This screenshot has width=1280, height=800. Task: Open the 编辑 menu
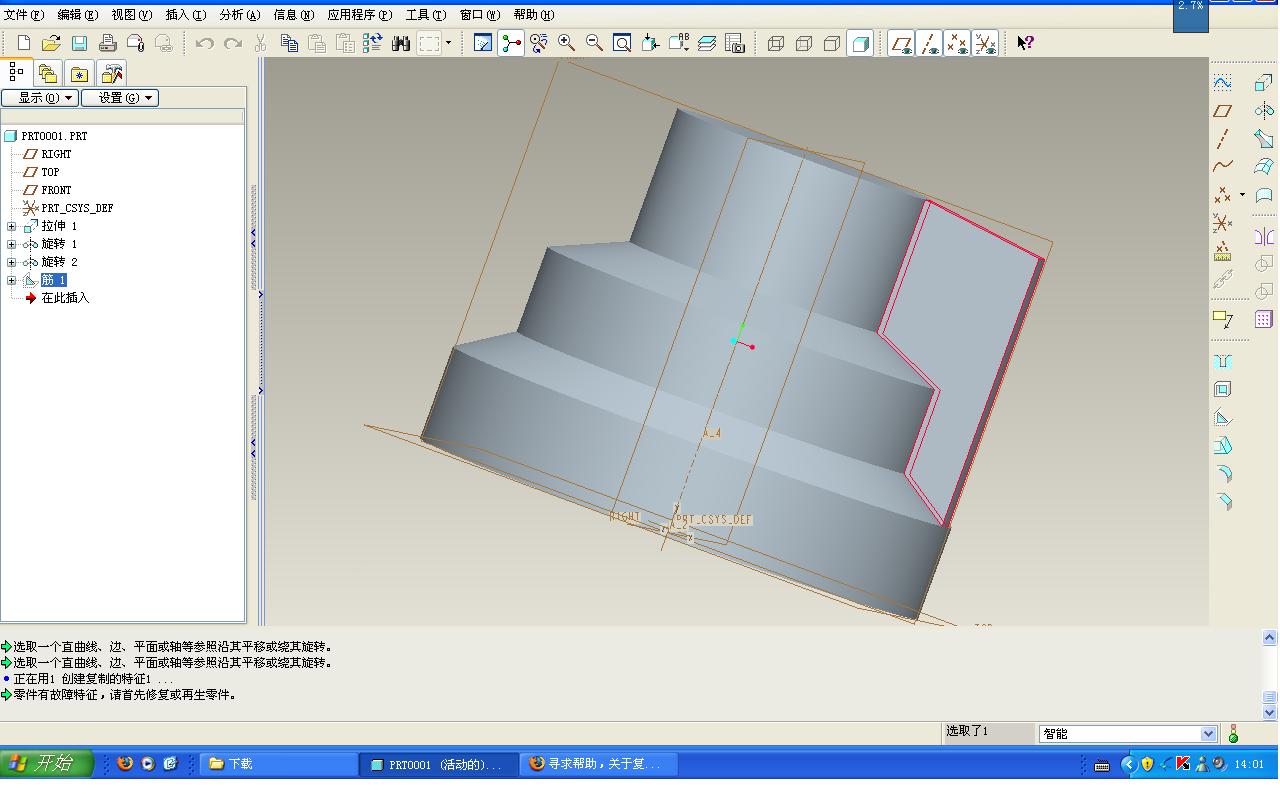[x=78, y=15]
